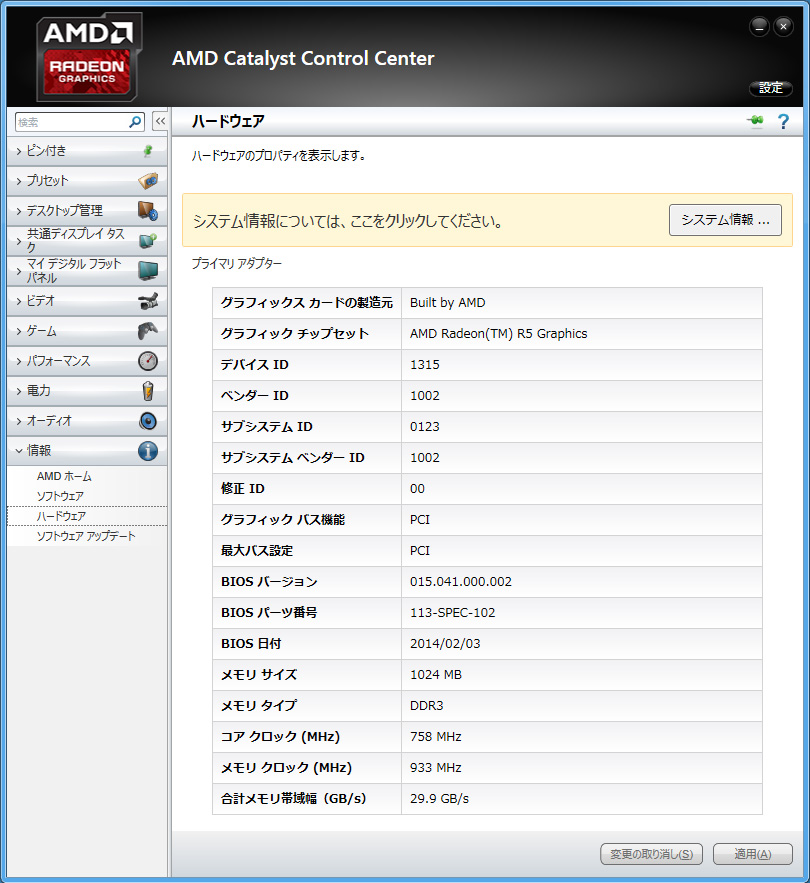
Task: Click the ビデオ camcorder icon
Action: [x=148, y=301]
